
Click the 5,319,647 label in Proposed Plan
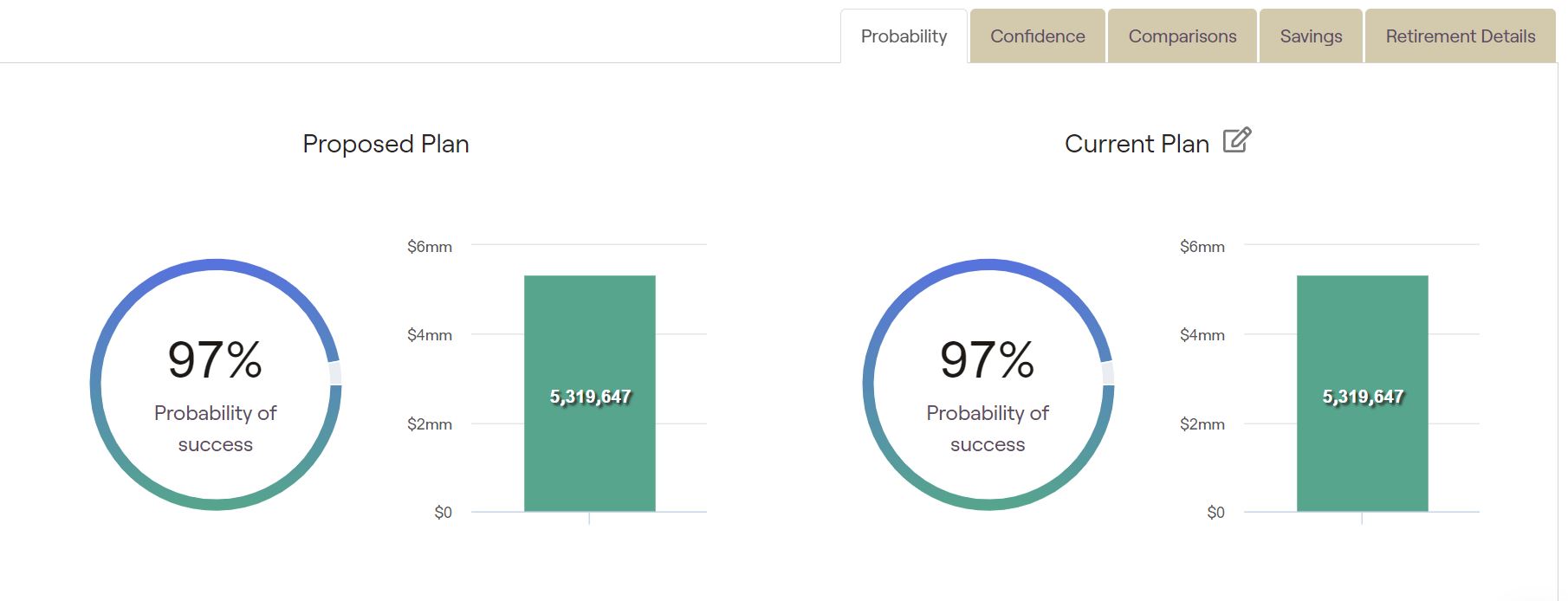click(590, 397)
